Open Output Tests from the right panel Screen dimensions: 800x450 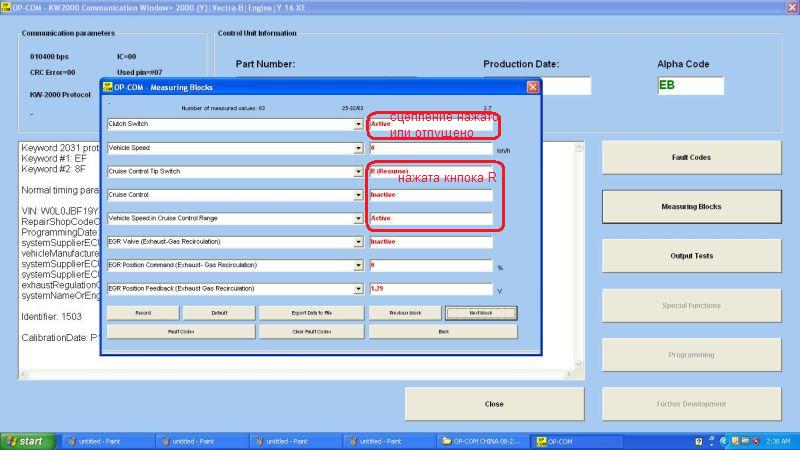pos(691,256)
